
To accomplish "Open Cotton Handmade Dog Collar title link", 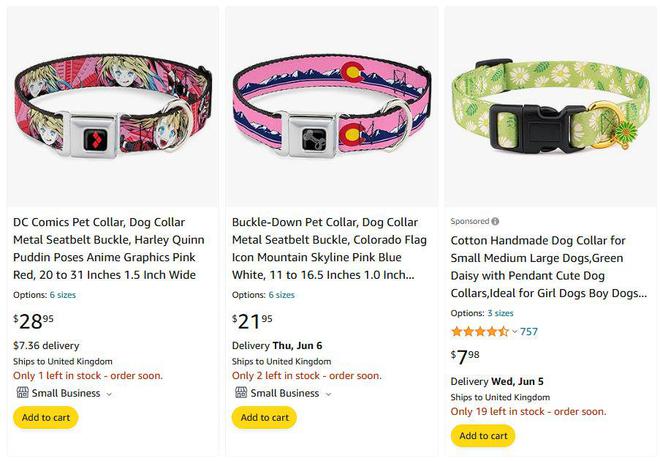I will click(x=548, y=266).
